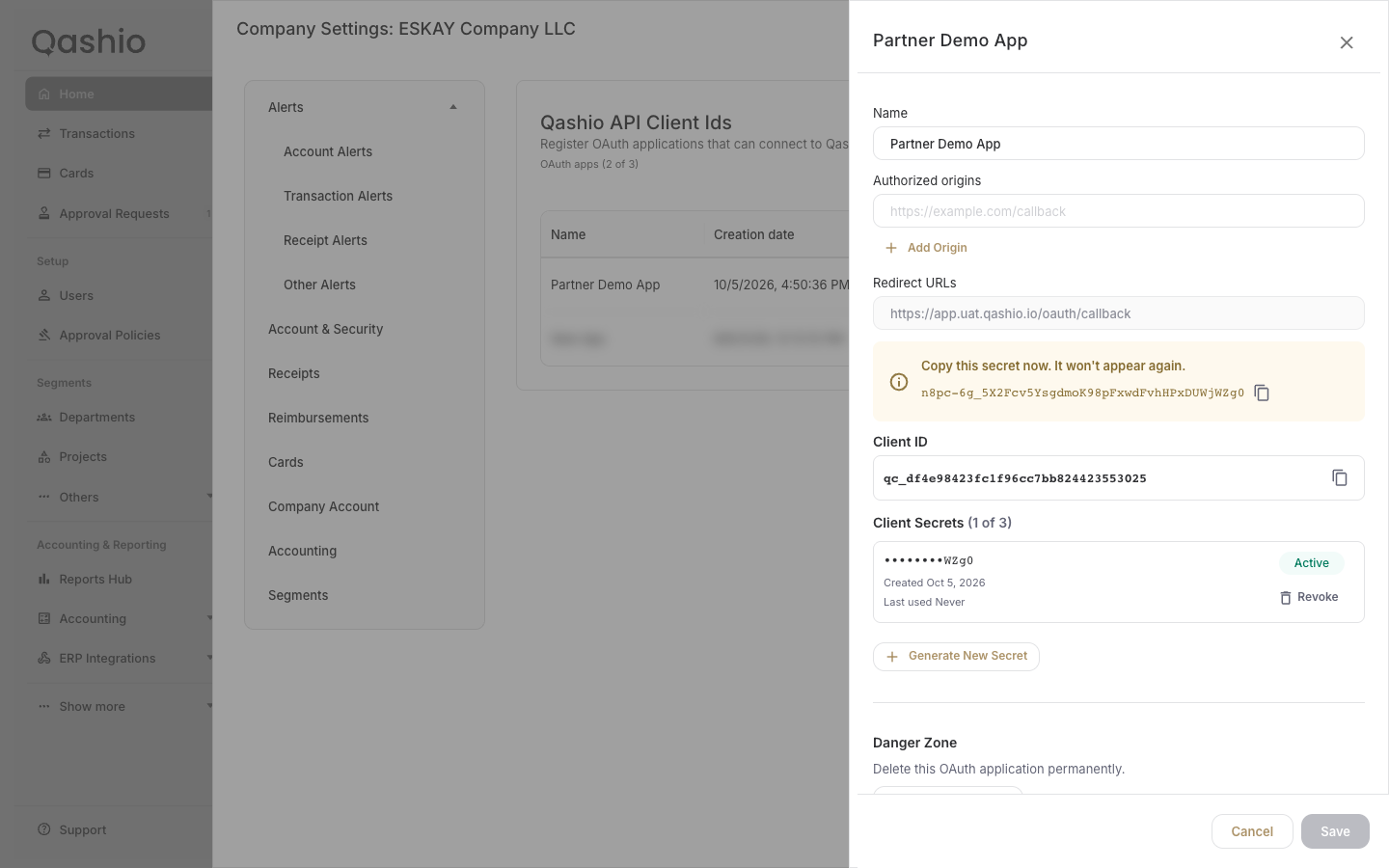Select Segments in settings menu
This screenshot has height=868, width=1389.
tap(298, 595)
